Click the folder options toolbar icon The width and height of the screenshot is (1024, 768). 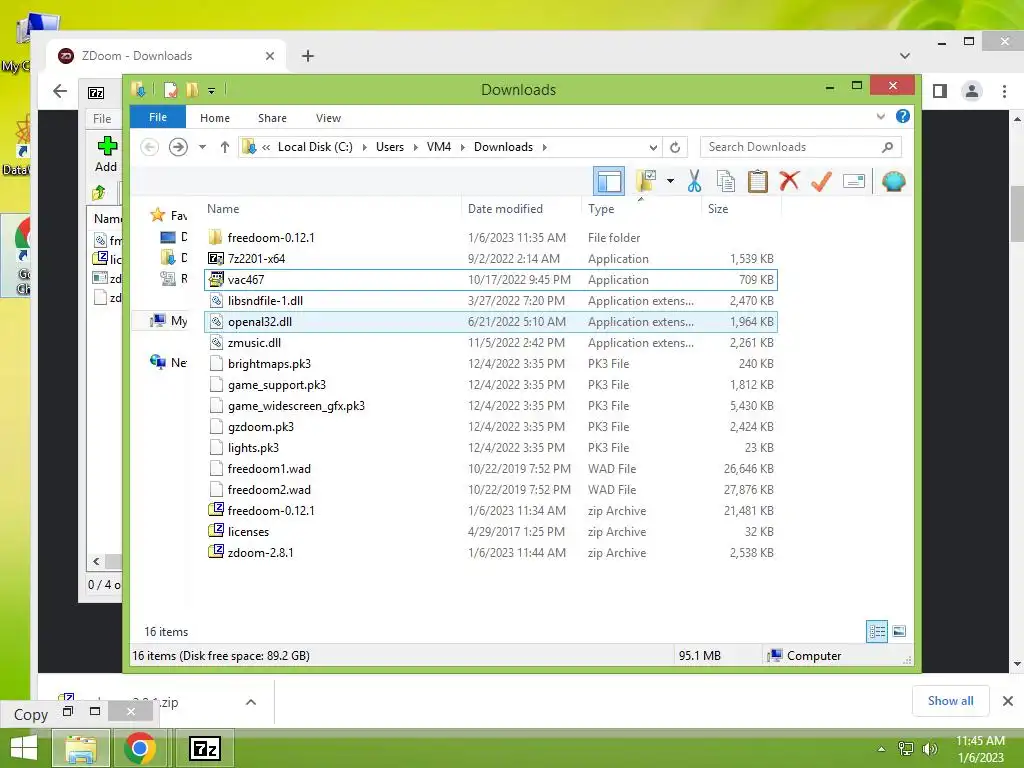pos(647,181)
